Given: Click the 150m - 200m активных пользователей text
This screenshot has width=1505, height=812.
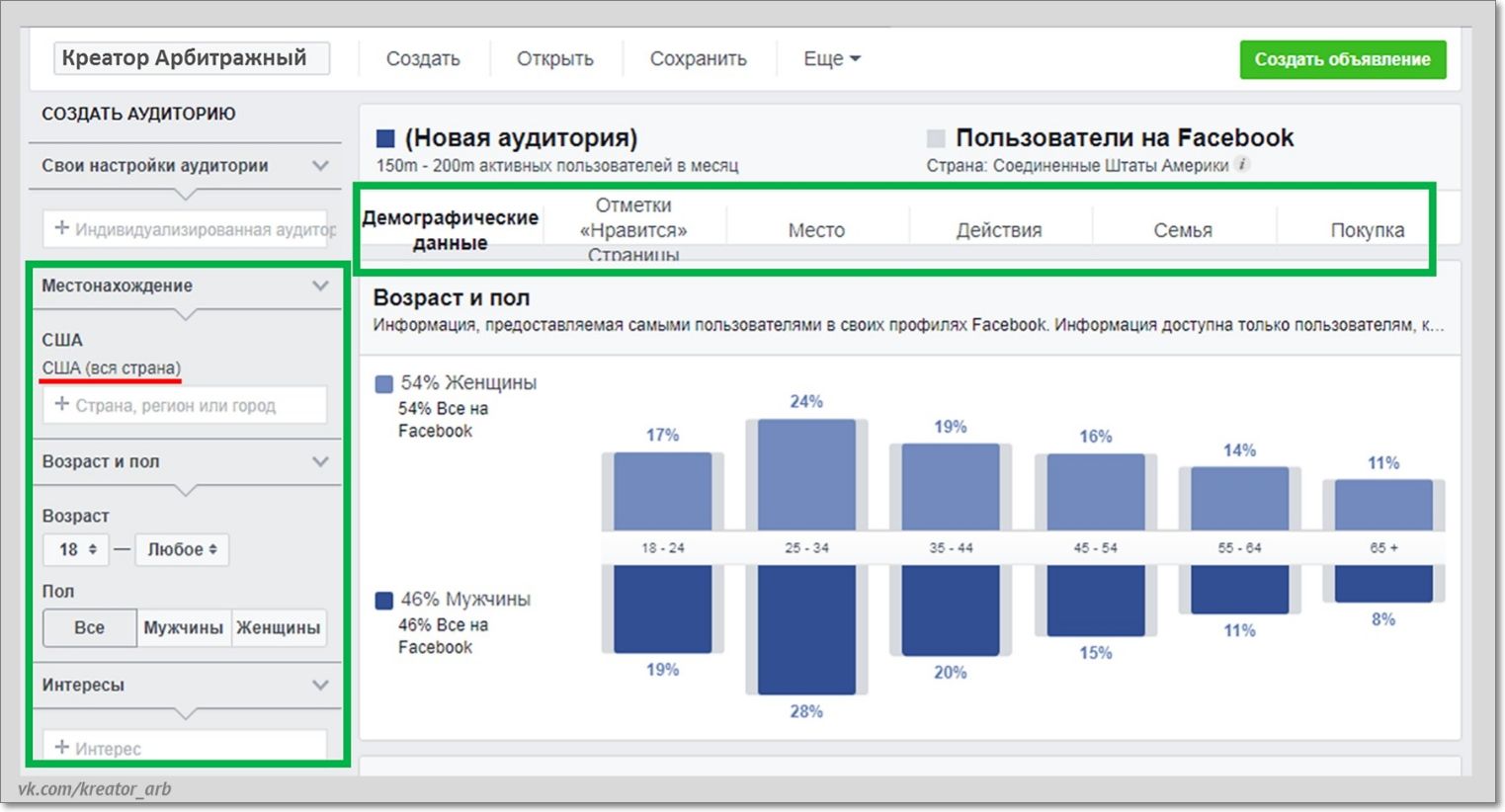Looking at the screenshot, I should pos(557,166).
